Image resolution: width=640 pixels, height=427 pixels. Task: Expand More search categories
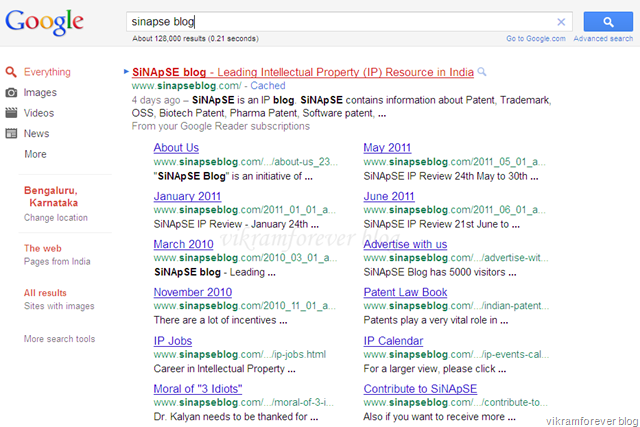point(36,154)
